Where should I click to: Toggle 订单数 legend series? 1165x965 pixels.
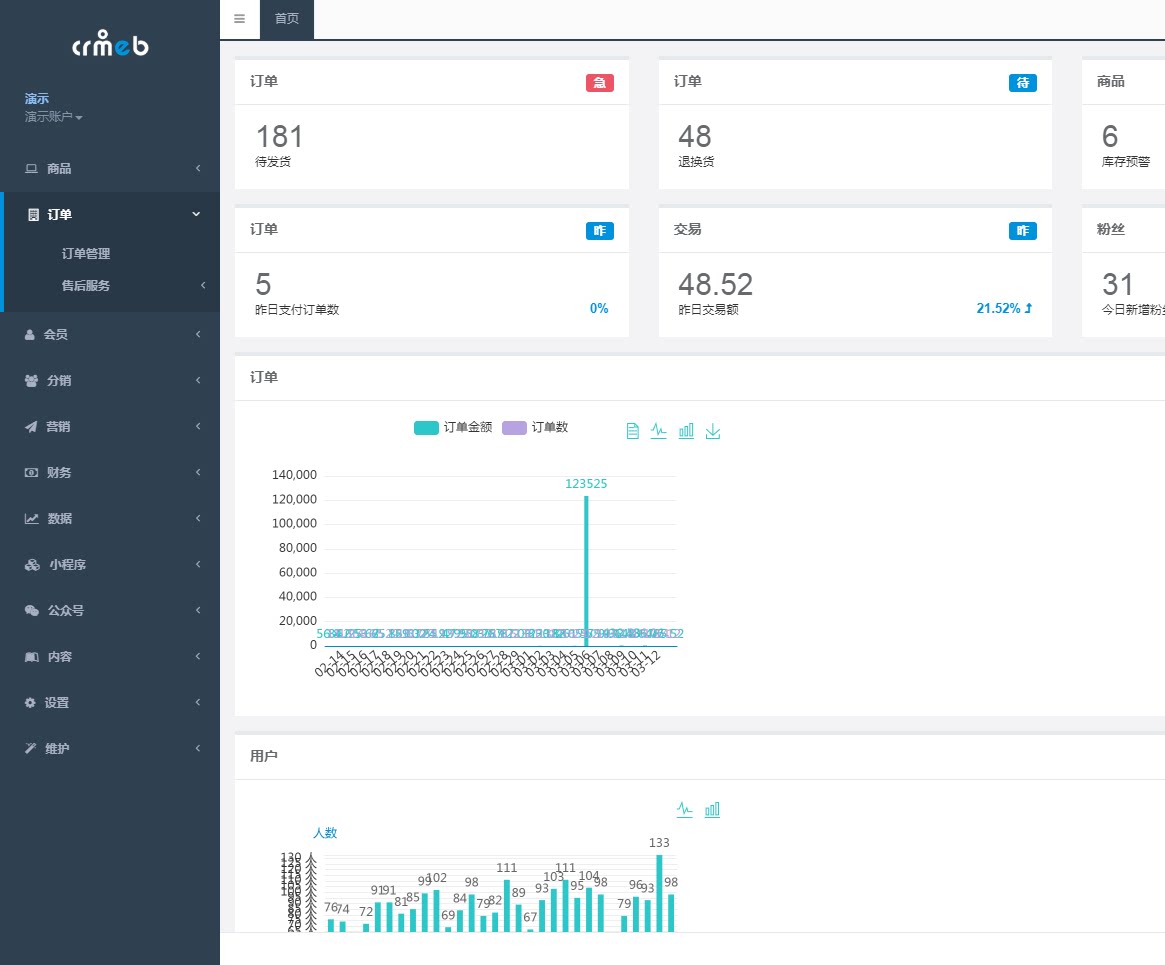[x=535, y=427]
